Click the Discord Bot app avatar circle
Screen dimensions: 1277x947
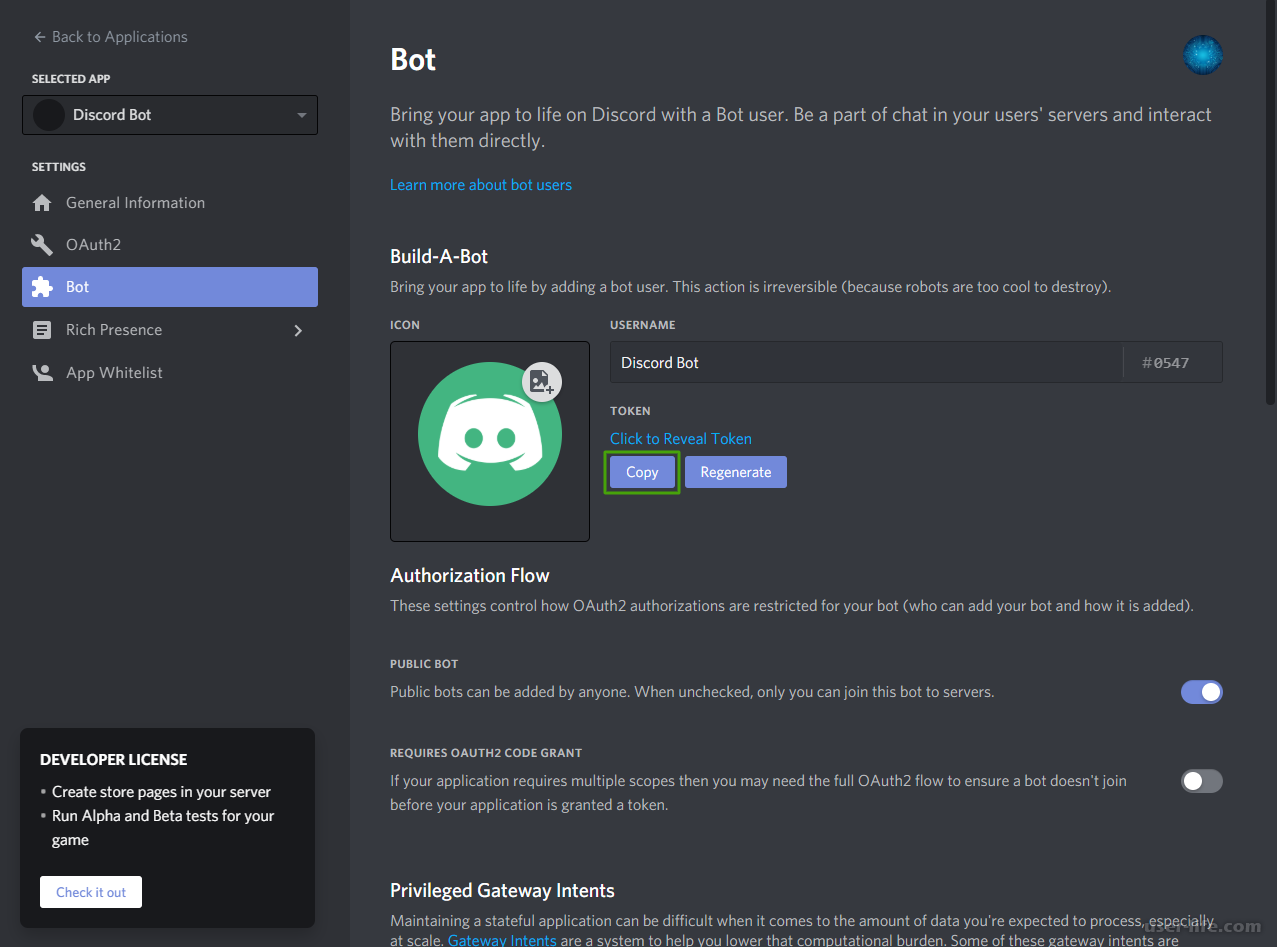point(48,115)
